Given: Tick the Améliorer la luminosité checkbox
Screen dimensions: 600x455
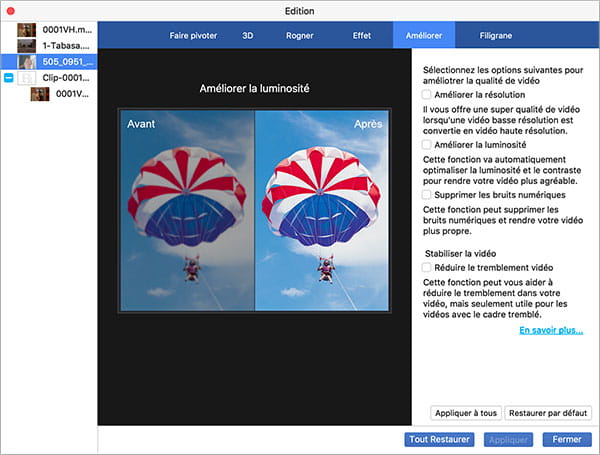Looking at the screenshot, I should pyautogui.click(x=426, y=145).
